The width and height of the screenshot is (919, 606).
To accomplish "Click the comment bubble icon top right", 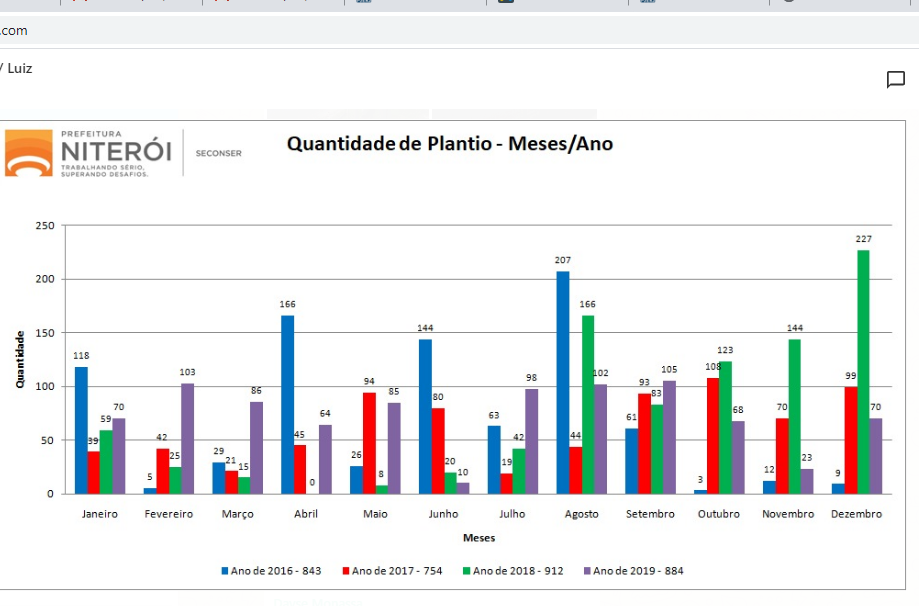I will pyautogui.click(x=895, y=79).
